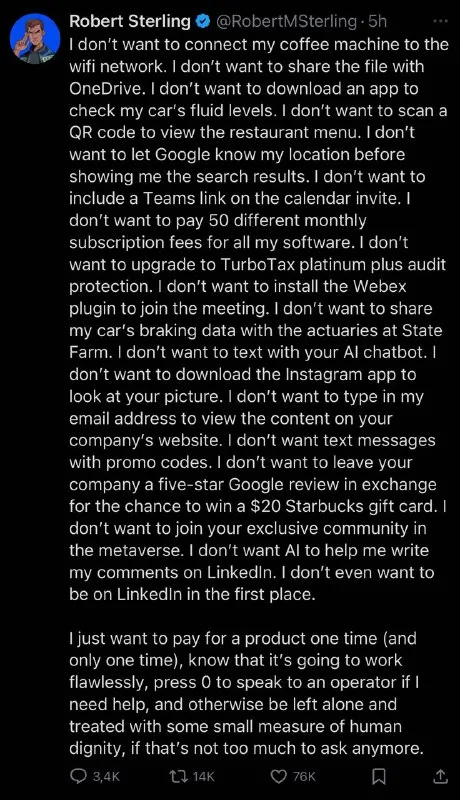Click the share upload arrow icon

tap(441, 776)
